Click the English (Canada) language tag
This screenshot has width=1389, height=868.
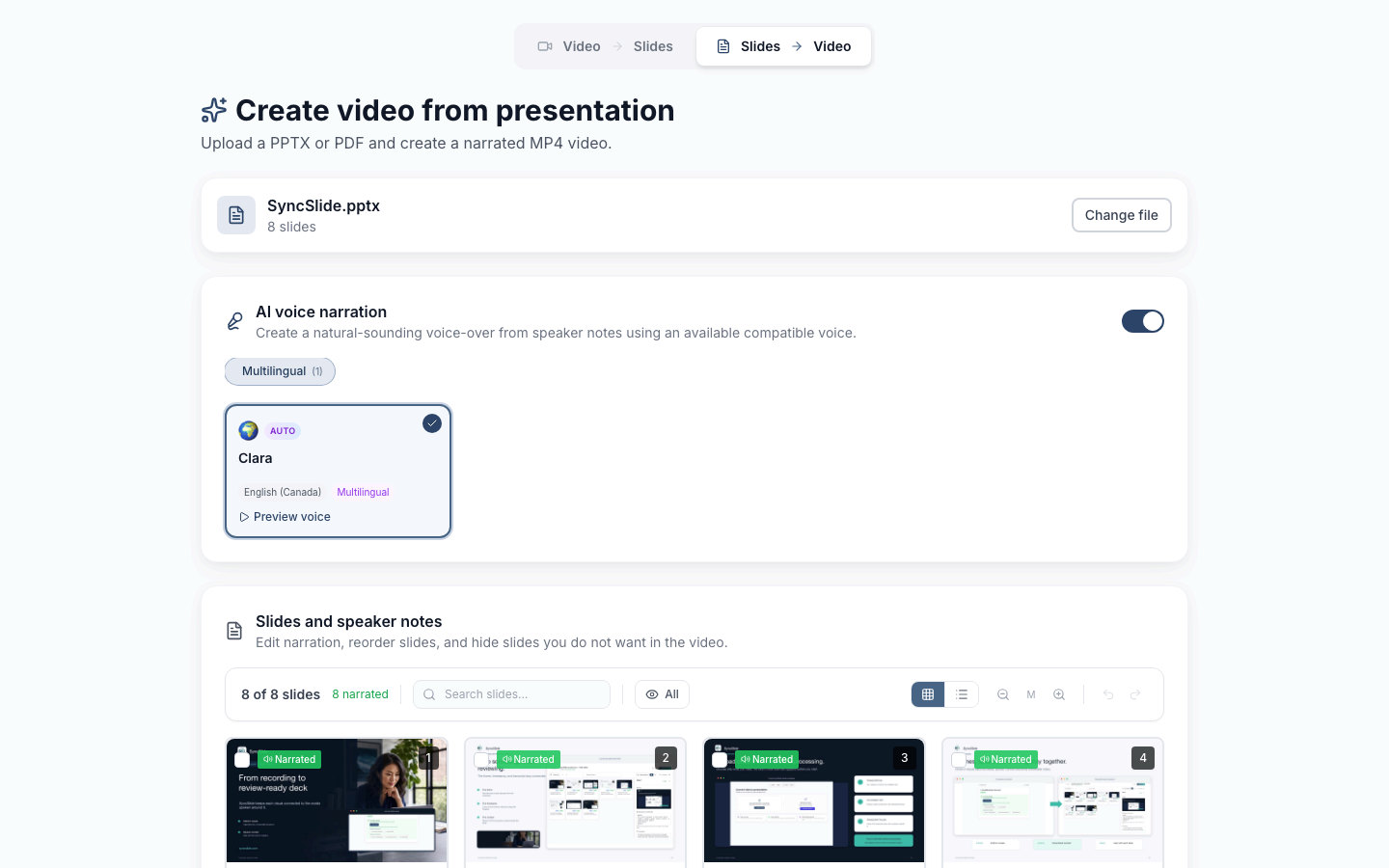283,492
